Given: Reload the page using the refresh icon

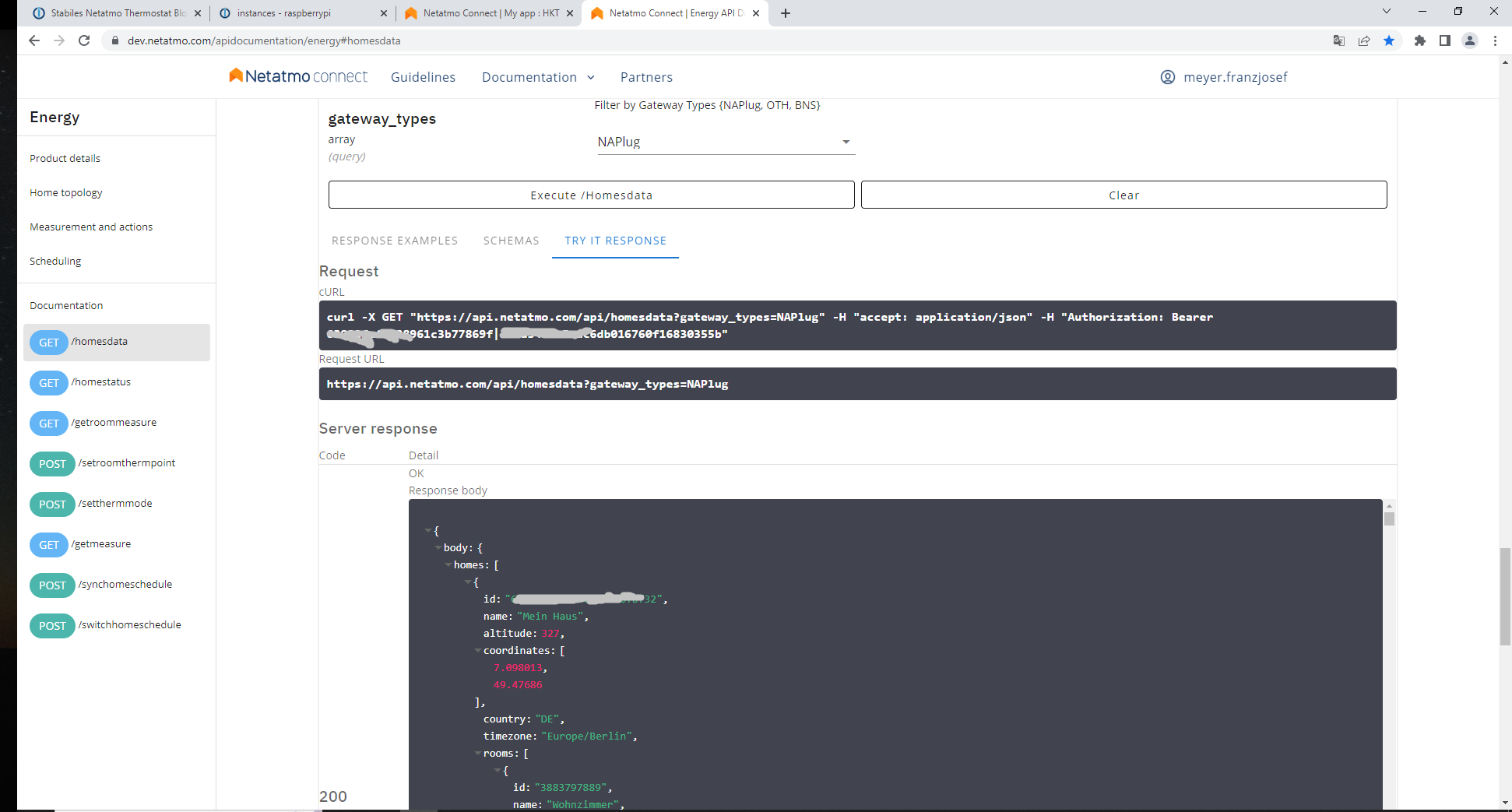Looking at the screenshot, I should point(84,40).
